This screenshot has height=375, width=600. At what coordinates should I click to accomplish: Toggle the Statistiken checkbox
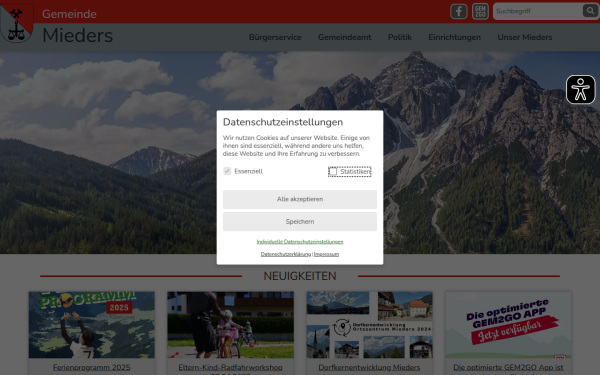[333, 171]
